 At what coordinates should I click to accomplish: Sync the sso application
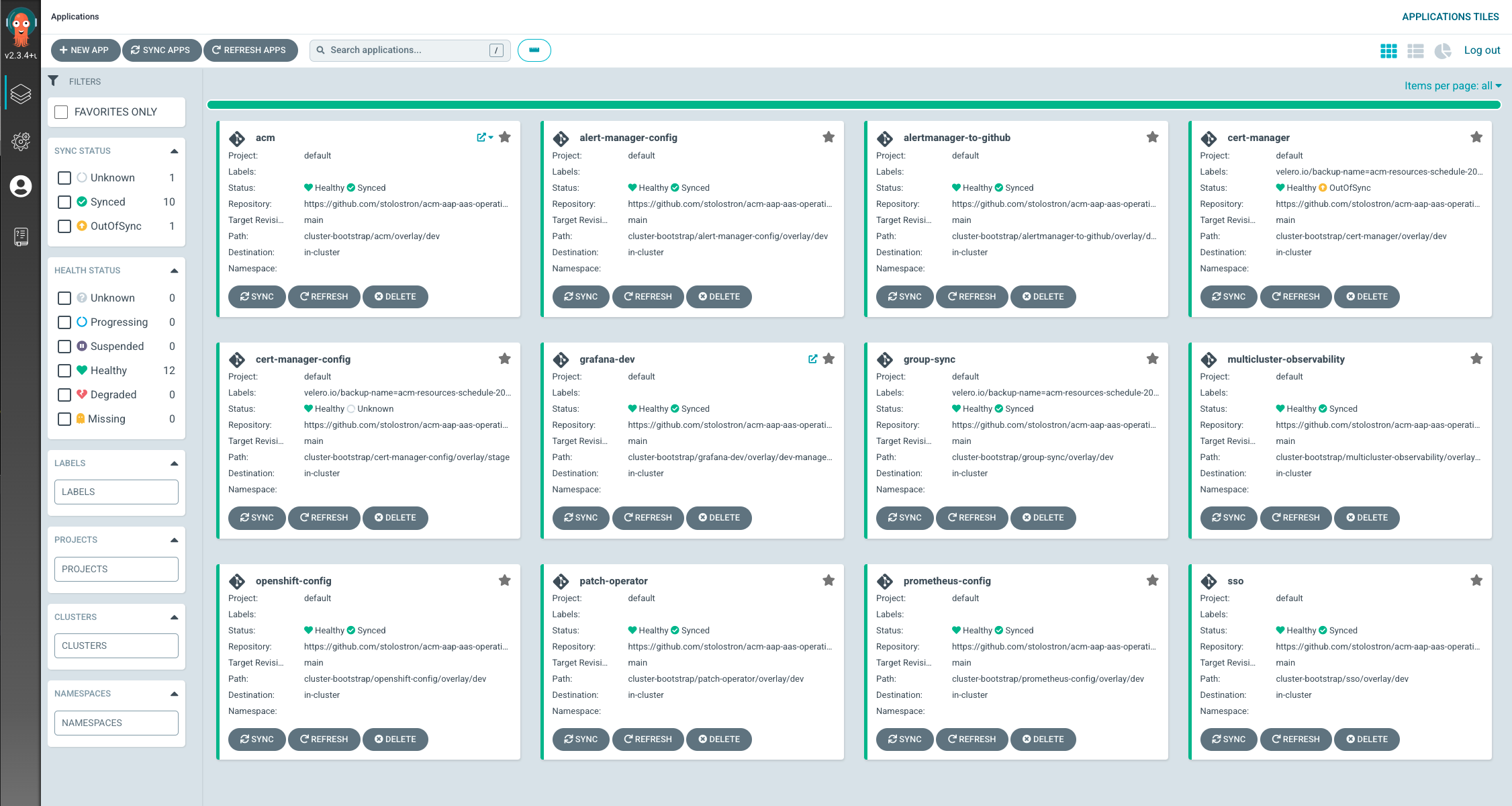point(1229,740)
